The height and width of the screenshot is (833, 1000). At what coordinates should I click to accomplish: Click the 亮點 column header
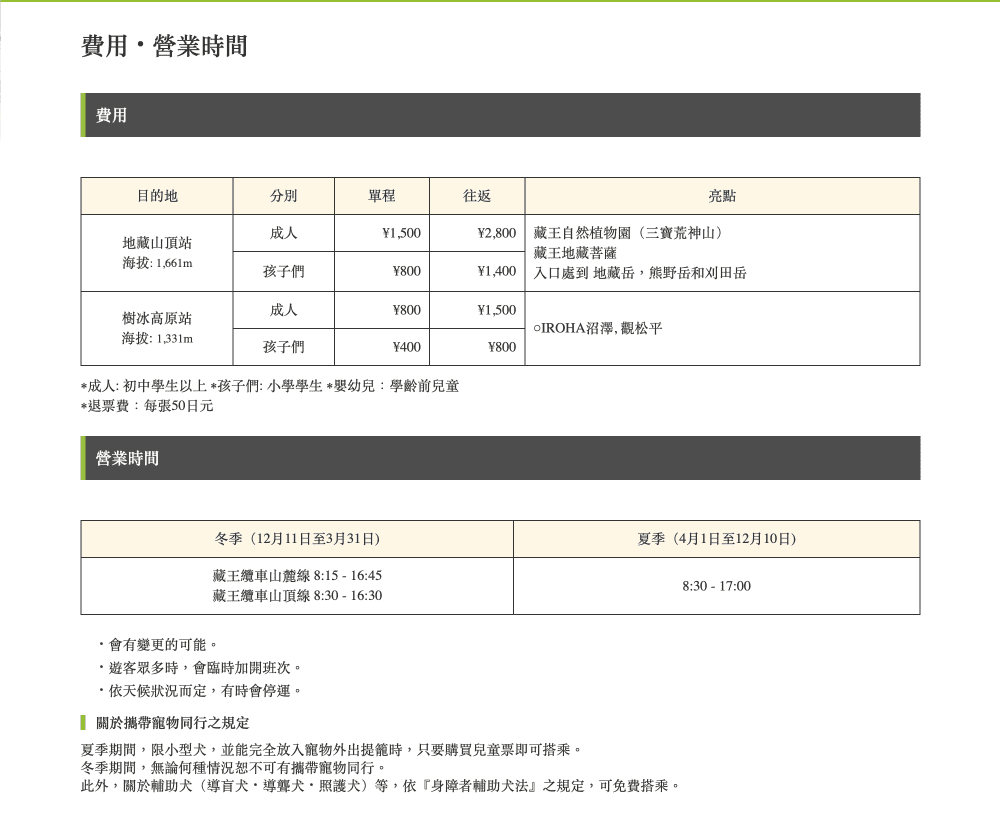[x=723, y=196]
